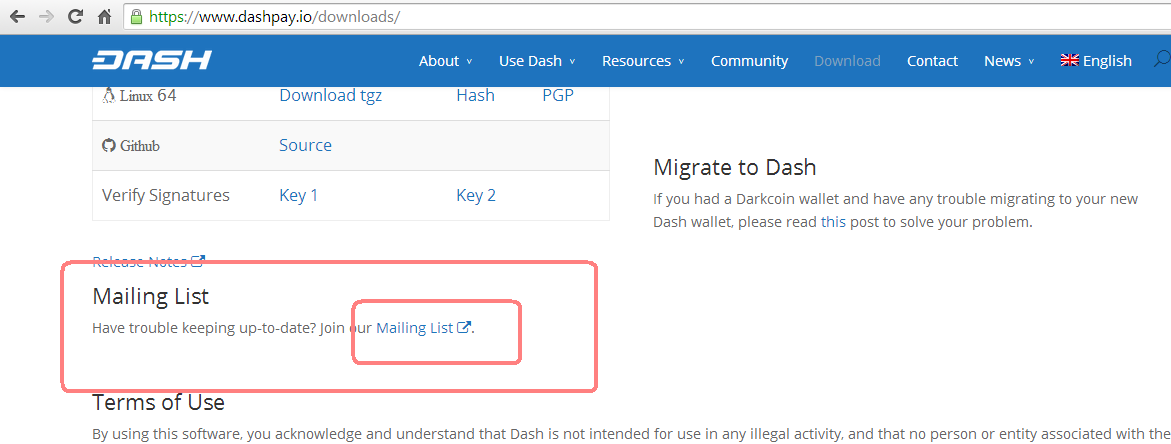The image size is (1171, 444).
Task: Open the Key 2 signature link
Action: [x=476, y=196]
